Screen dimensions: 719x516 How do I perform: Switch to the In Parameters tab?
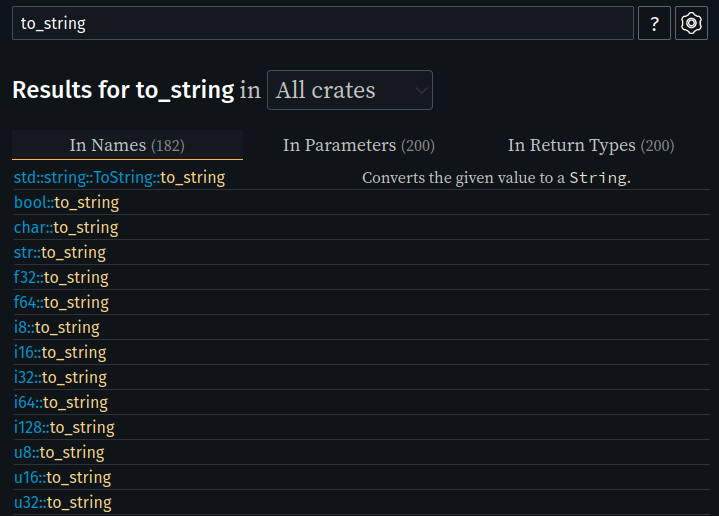(x=359, y=145)
